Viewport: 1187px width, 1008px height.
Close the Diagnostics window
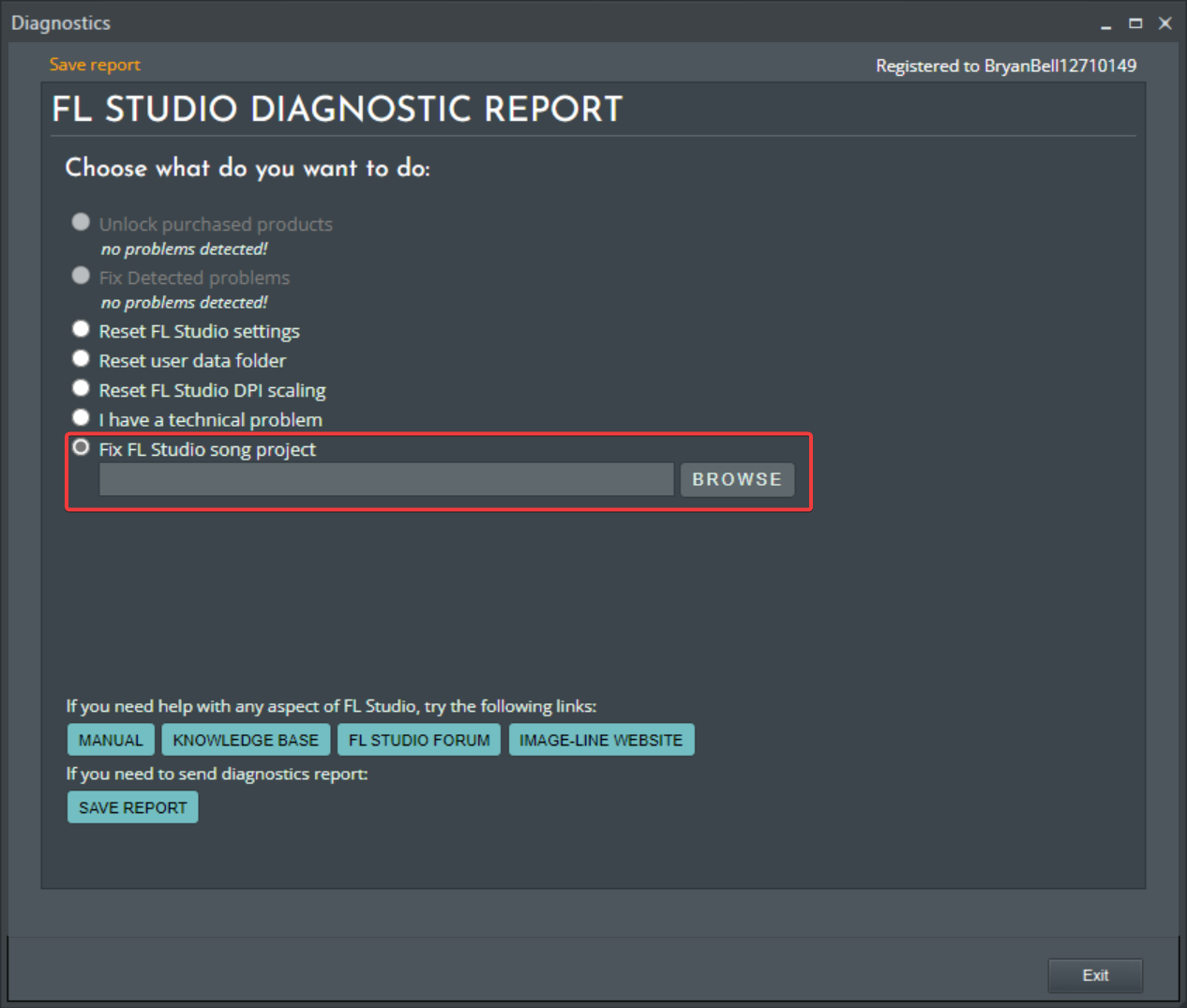point(1165,23)
